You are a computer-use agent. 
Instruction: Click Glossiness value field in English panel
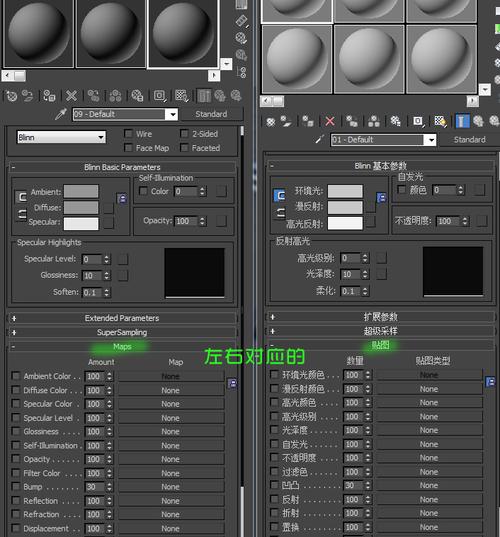(92, 276)
